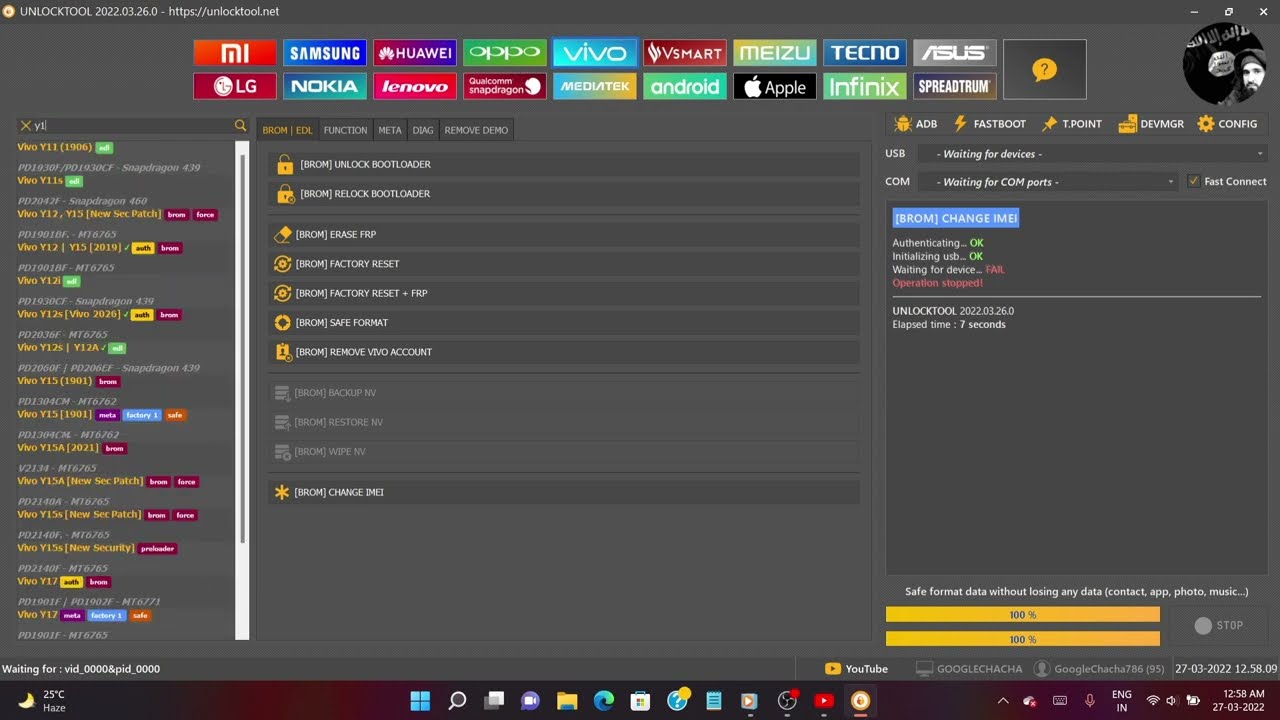1280x720 pixels.
Task: Open Microsoft Edge from taskbar
Action: [604, 700]
